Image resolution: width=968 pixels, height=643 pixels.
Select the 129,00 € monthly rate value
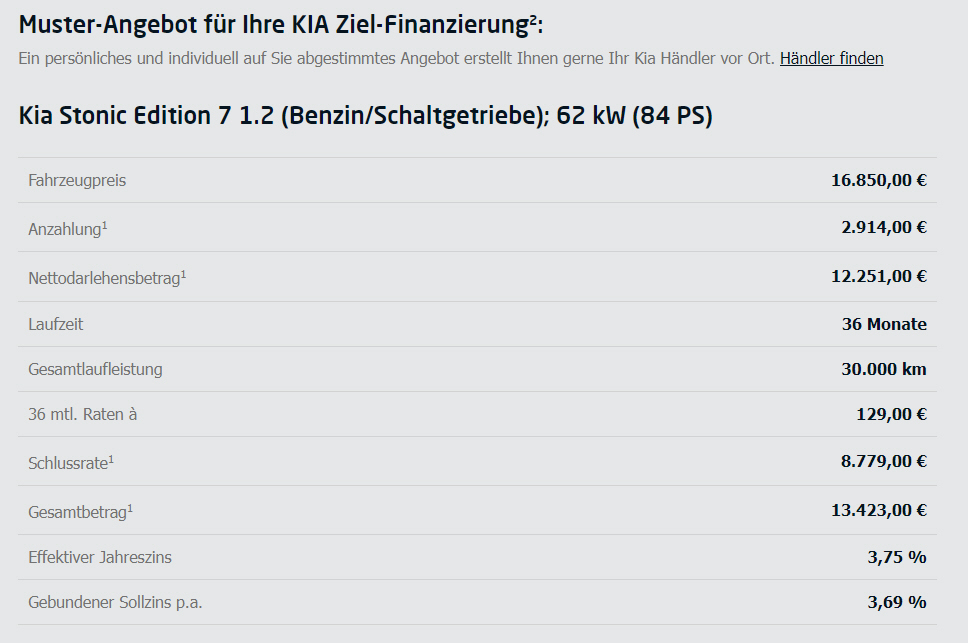pyautogui.click(x=891, y=414)
